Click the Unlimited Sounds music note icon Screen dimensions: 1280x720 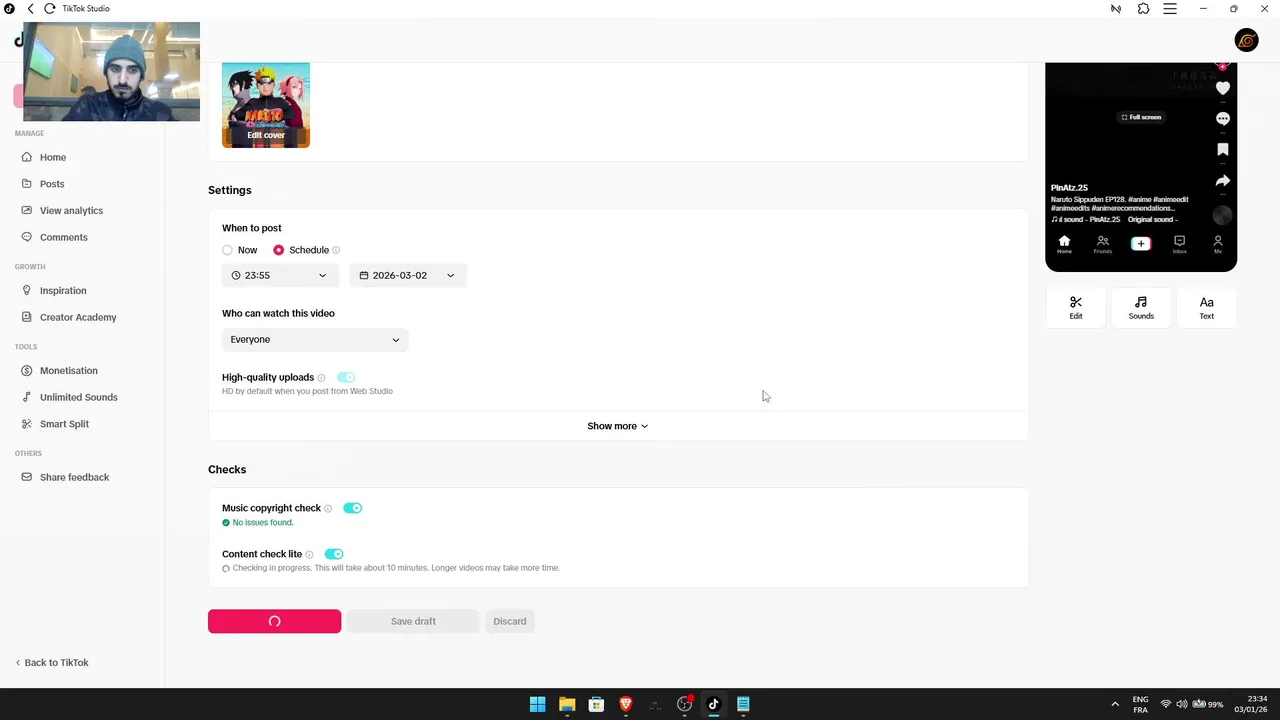27,397
